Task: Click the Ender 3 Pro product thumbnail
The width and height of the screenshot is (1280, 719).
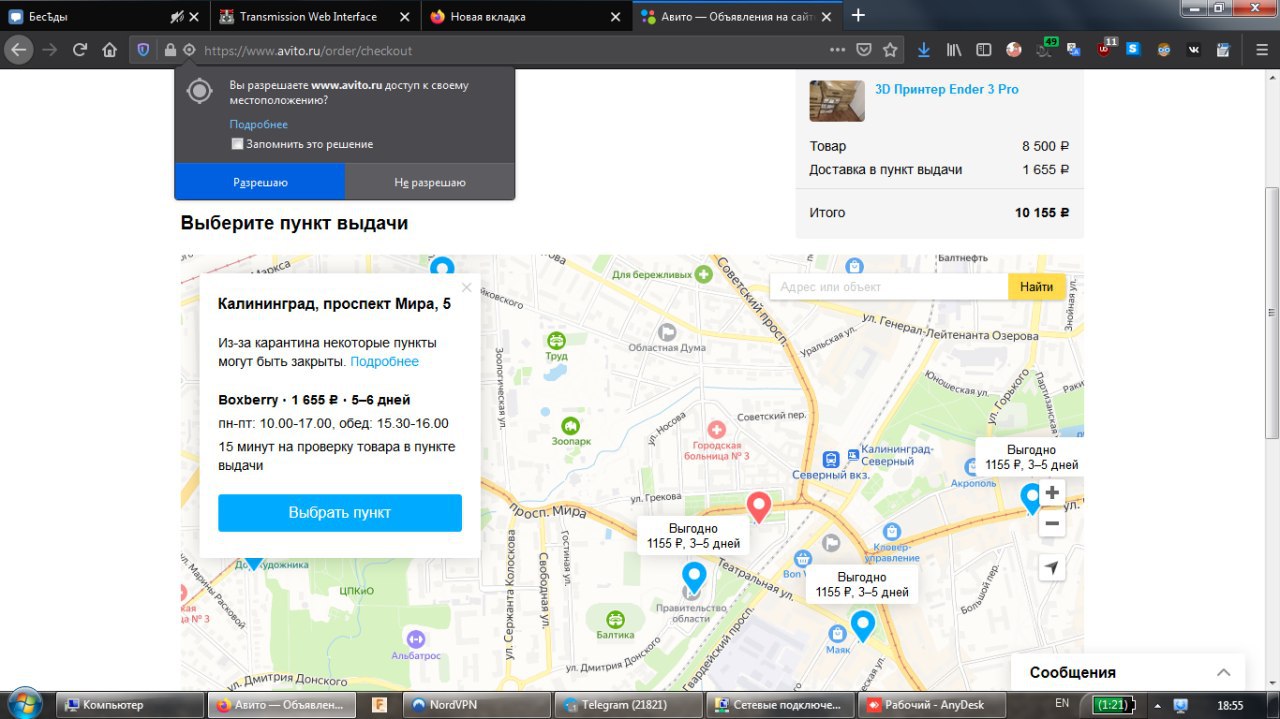Action: pyautogui.click(x=837, y=101)
